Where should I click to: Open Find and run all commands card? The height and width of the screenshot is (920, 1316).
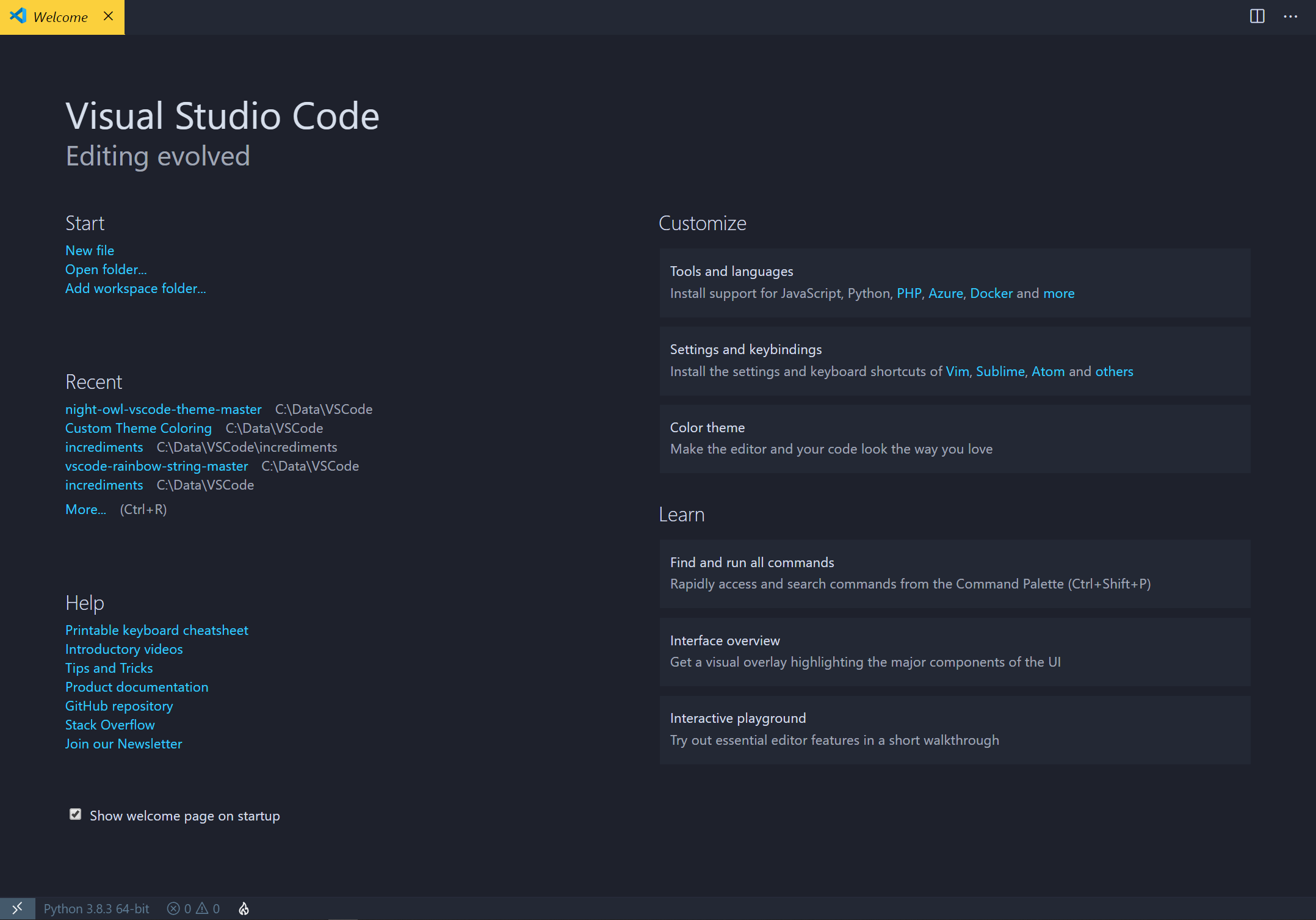(955, 573)
